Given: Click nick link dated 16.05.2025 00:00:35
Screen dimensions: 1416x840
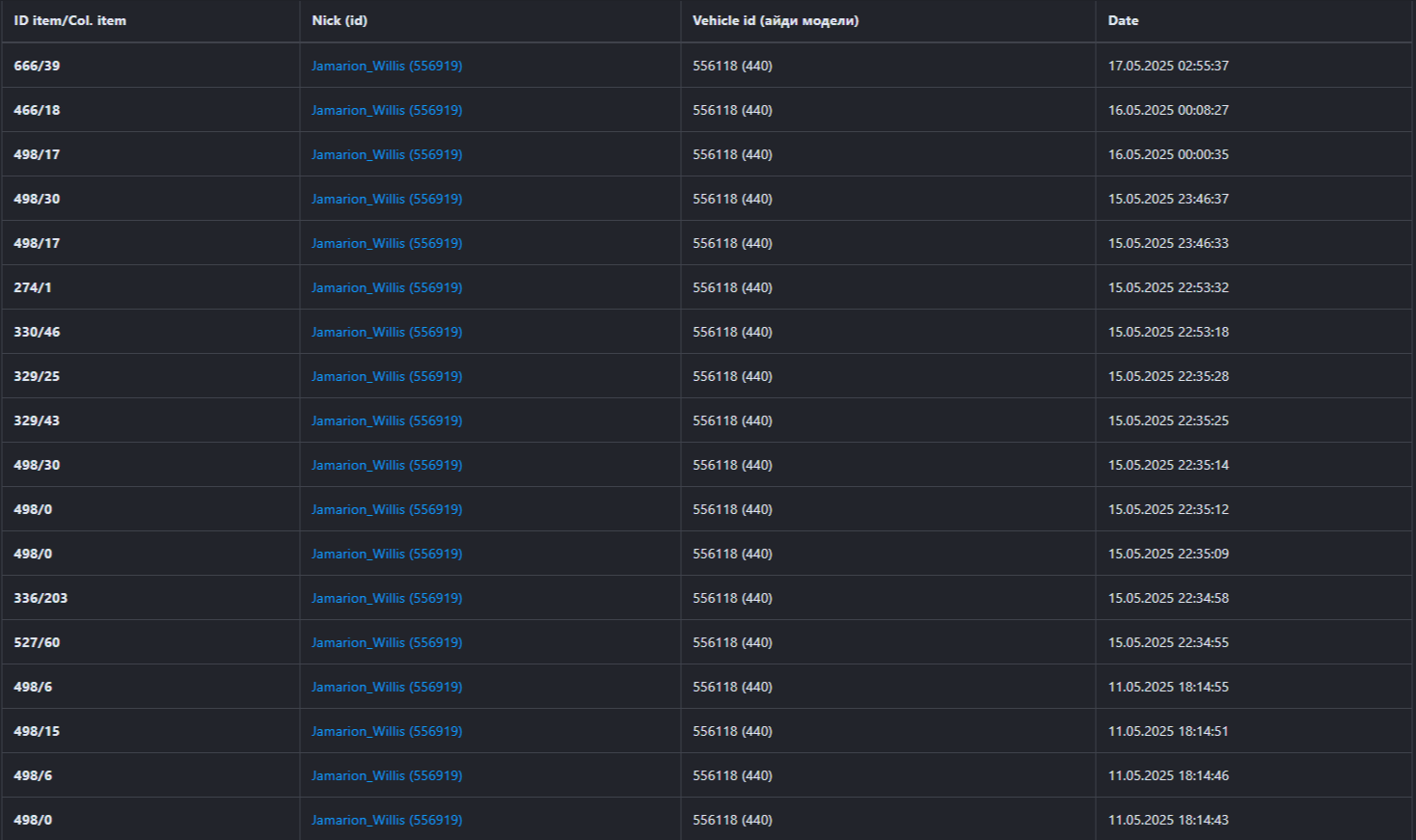Looking at the screenshot, I should point(386,154).
